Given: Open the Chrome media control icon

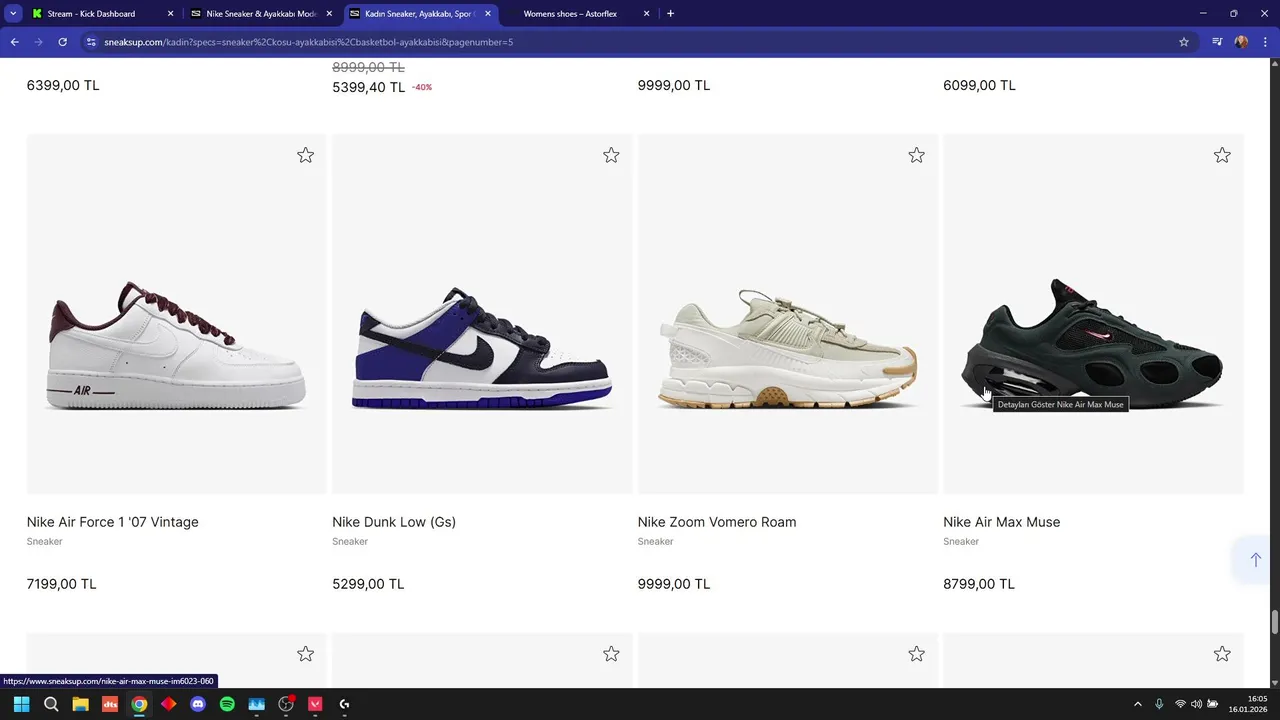Looking at the screenshot, I should pos(1217,42).
